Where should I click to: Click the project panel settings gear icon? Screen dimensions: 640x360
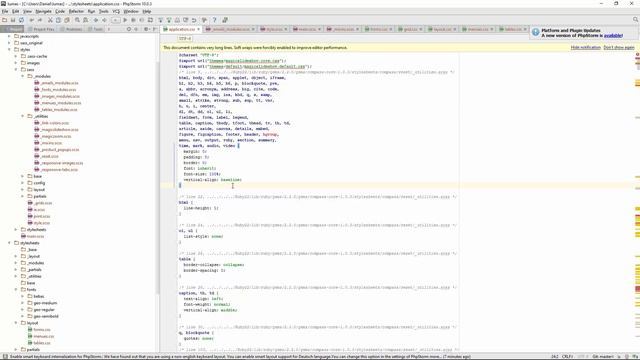click(146, 29)
